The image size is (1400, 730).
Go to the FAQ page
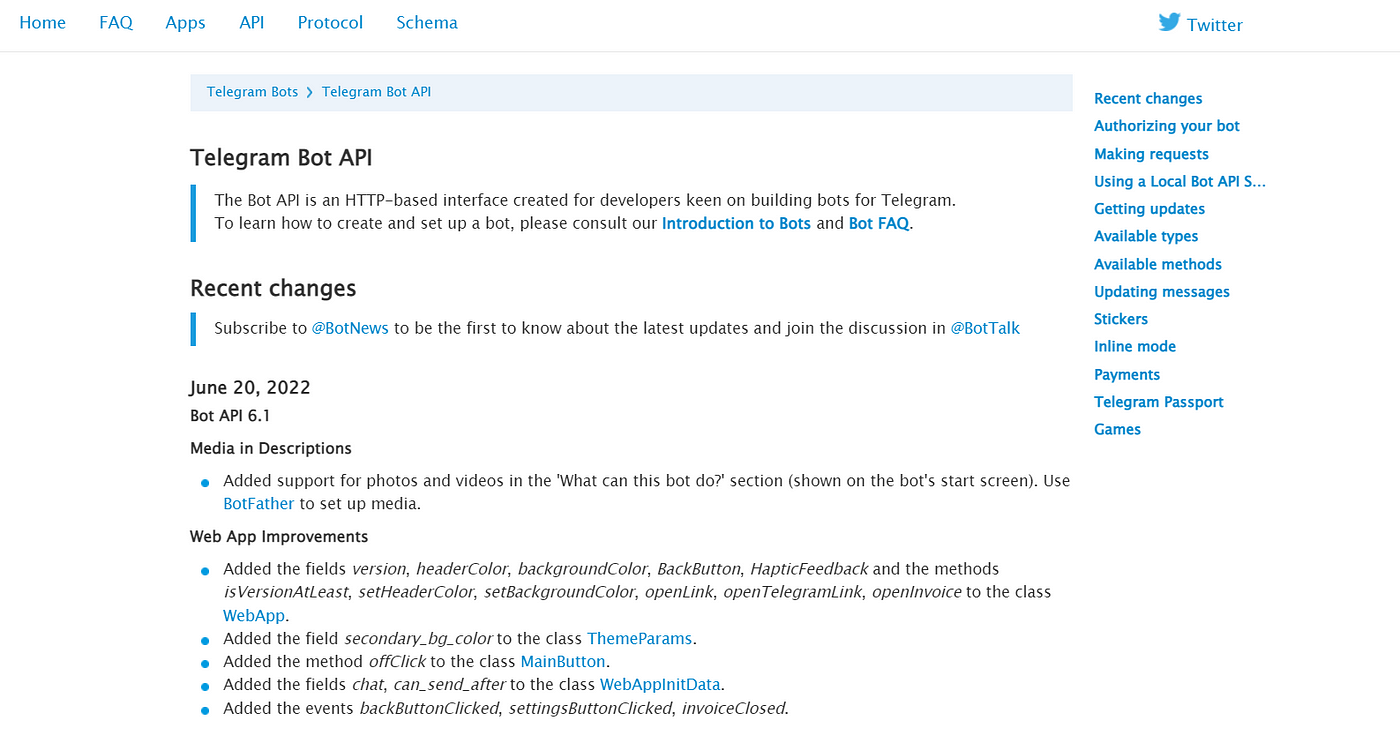pyautogui.click(x=116, y=22)
